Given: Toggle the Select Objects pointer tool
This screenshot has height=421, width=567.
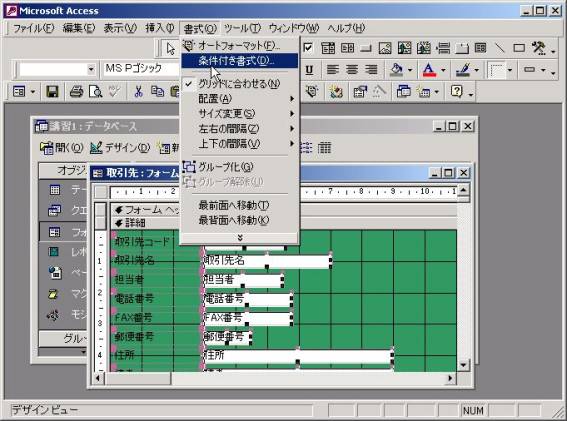Looking at the screenshot, I should [x=170, y=48].
